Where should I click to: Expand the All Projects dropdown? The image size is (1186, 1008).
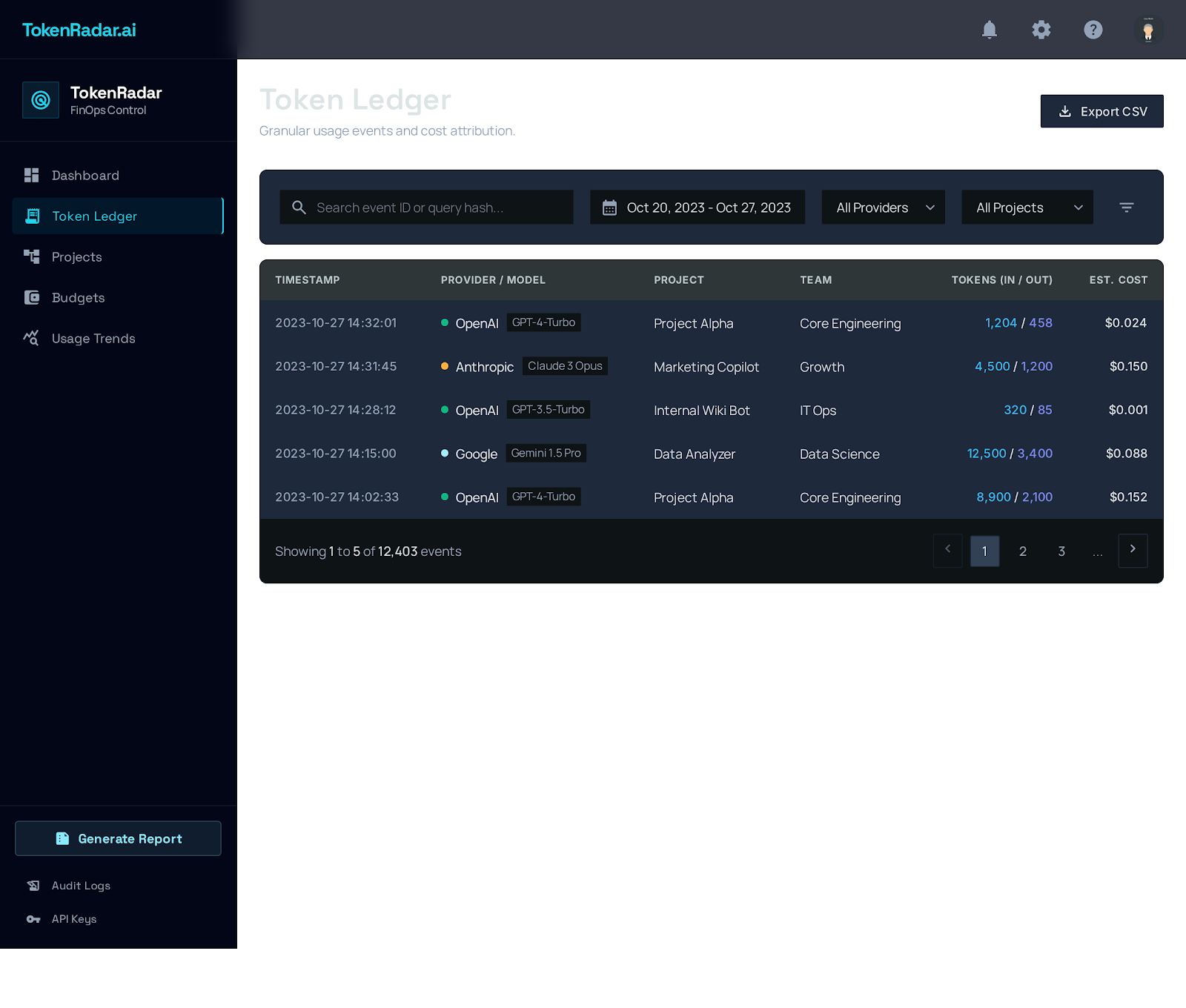click(1027, 208)
